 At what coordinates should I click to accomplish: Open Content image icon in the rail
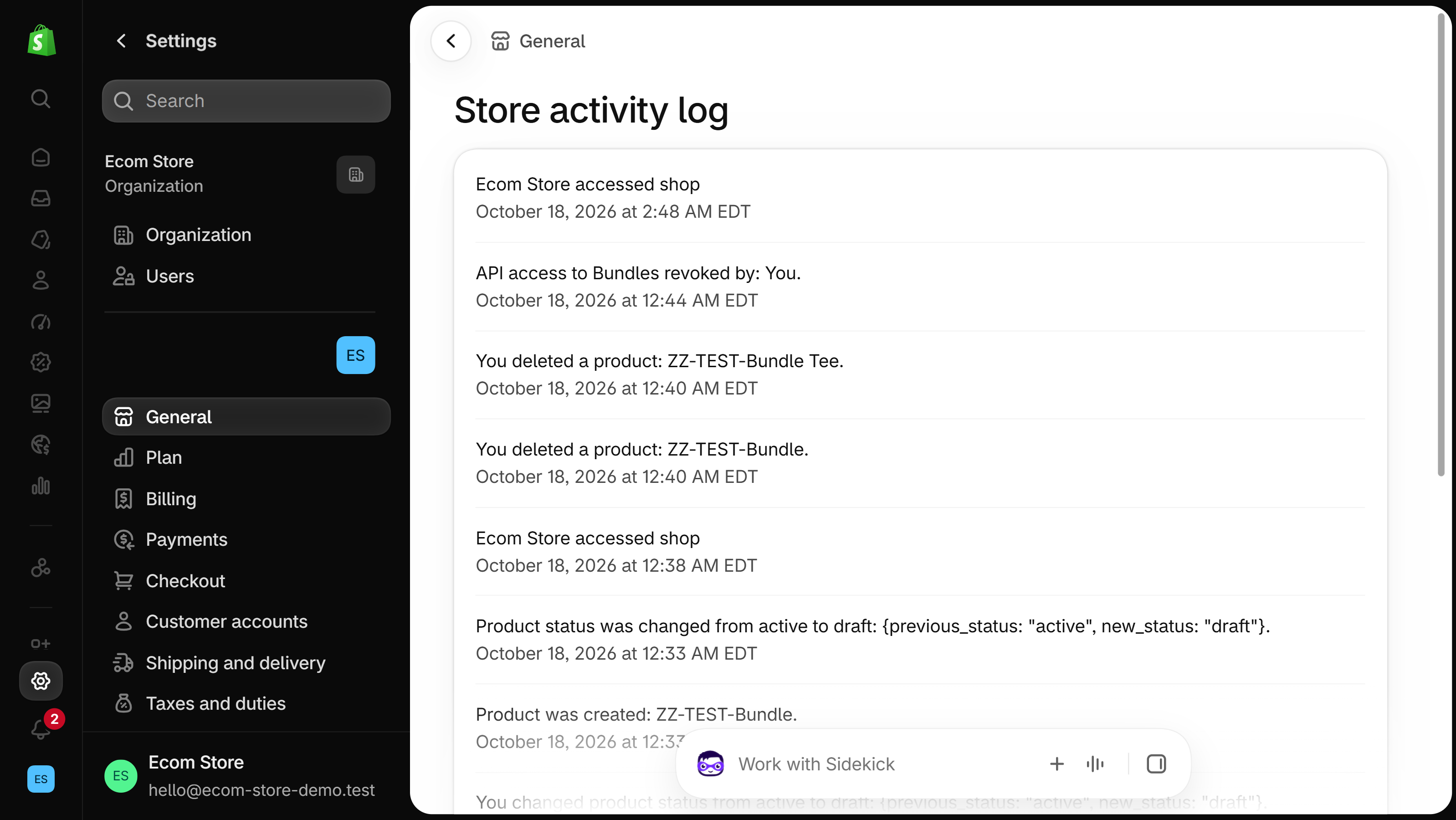coord(41,404)
